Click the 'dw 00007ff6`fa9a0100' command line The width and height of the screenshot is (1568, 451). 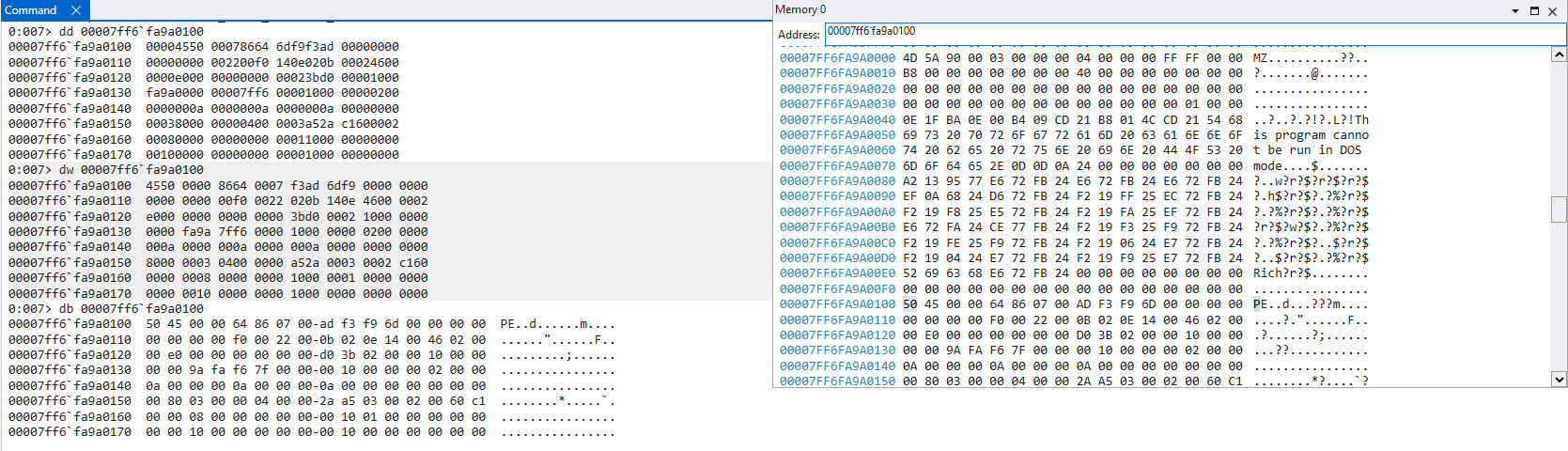tap(131, 170)
